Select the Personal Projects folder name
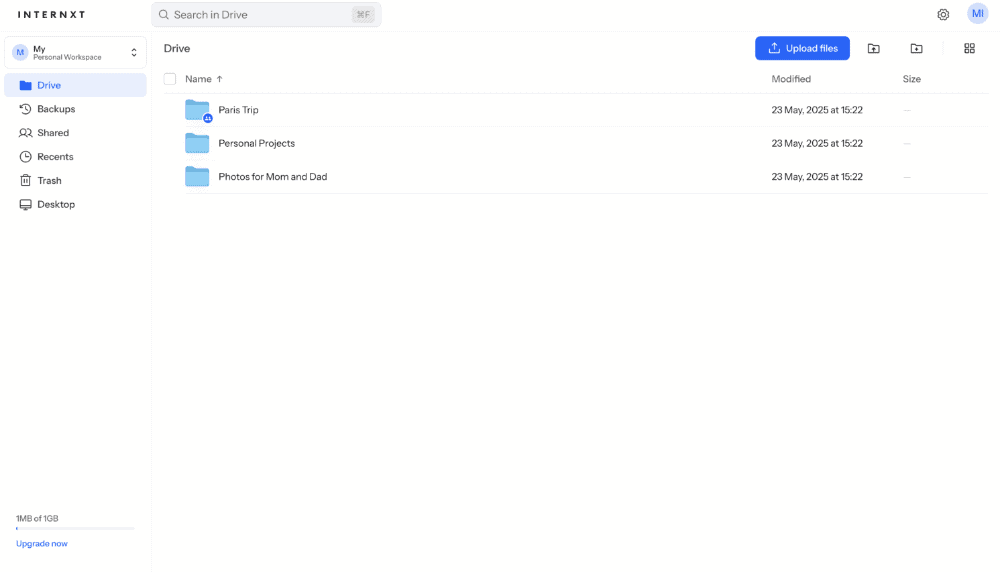1000x572 pixels. 256,143
